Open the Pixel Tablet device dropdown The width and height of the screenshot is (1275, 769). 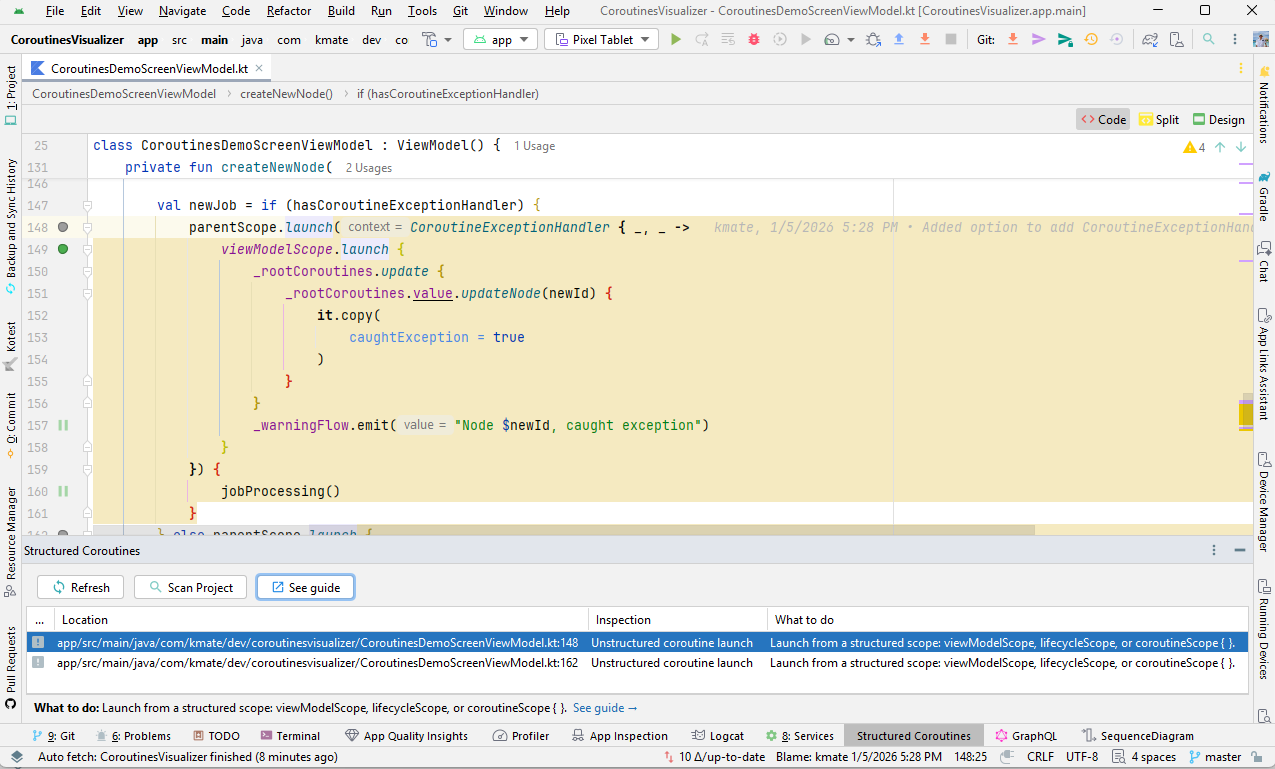(x=601, y=40)
